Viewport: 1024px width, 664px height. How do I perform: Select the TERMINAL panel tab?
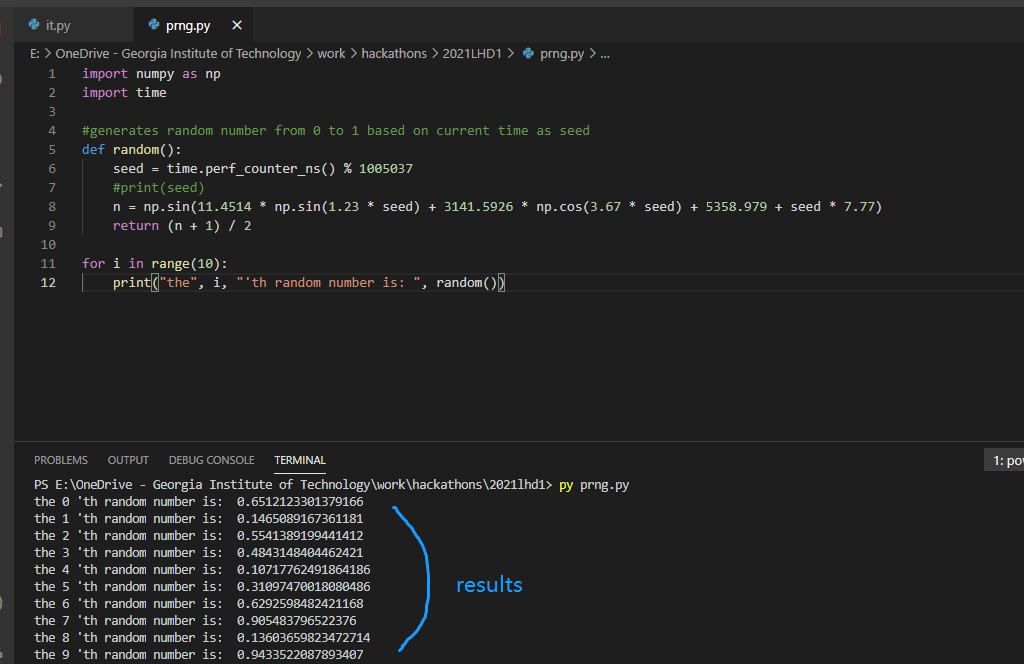(299, 460)
